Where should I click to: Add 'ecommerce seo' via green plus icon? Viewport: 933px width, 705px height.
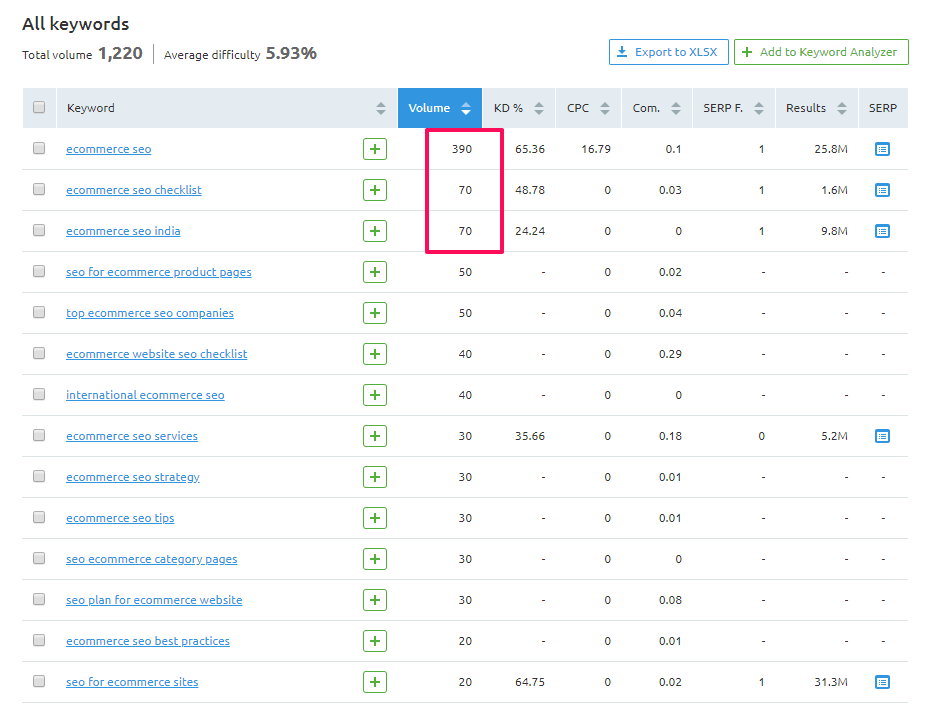pos(375,149)
